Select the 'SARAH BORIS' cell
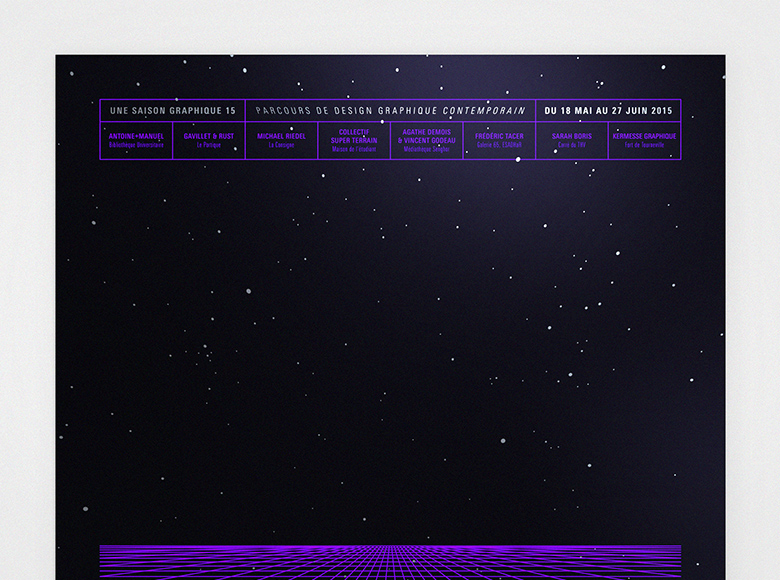 click(572, 141)
